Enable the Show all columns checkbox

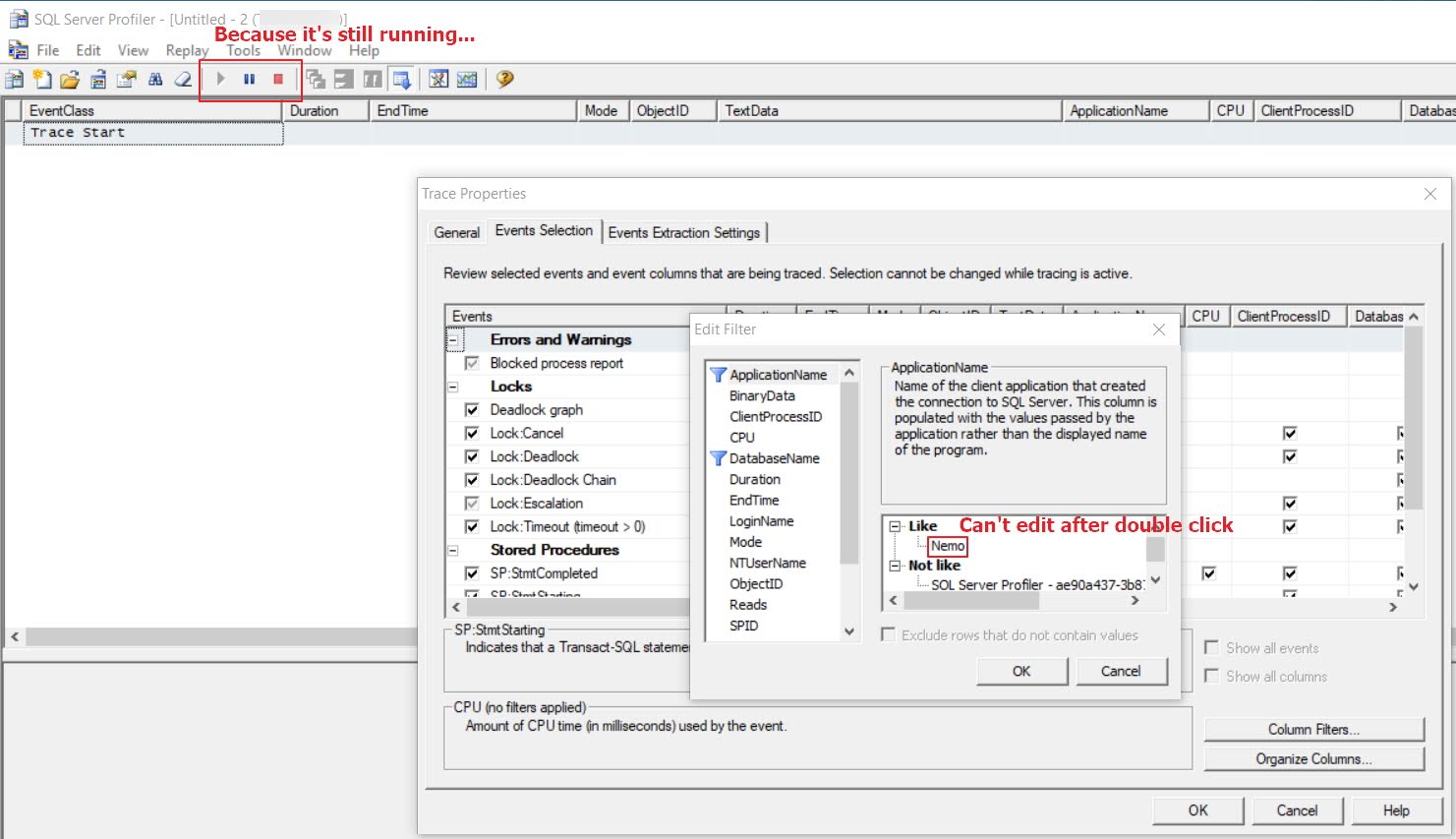tap(1212, 677)
